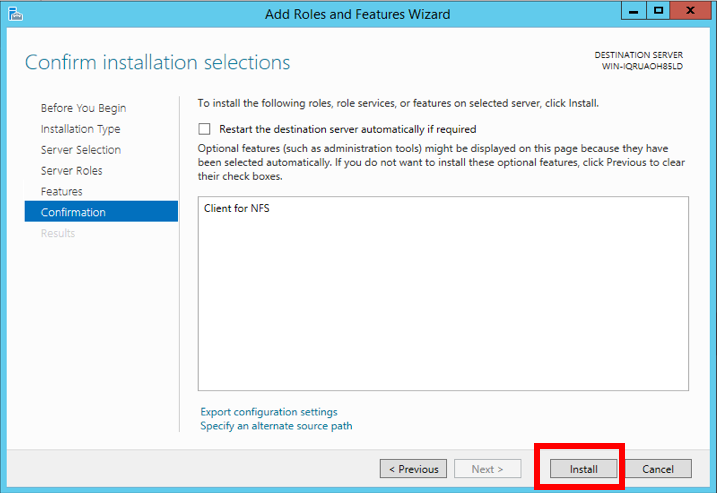Select Client for NFS in the list

[x=237, y=209]
